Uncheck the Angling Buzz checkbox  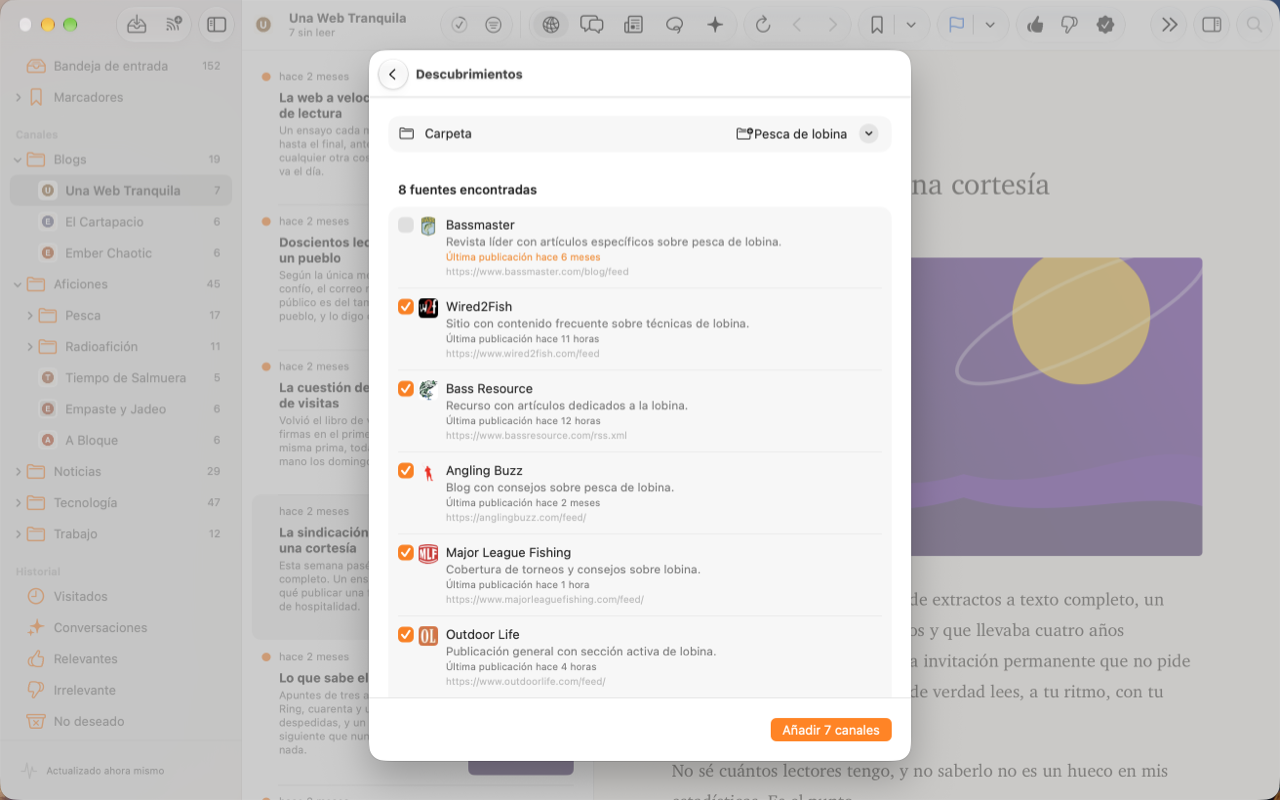[x=406, y=471]
